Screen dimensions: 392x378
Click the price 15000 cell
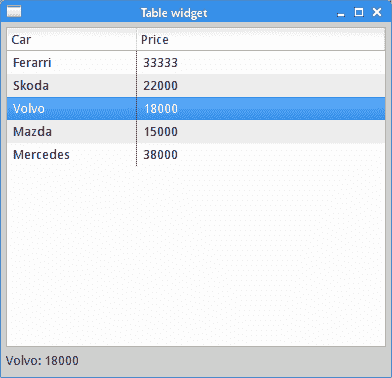pos(261,132)
